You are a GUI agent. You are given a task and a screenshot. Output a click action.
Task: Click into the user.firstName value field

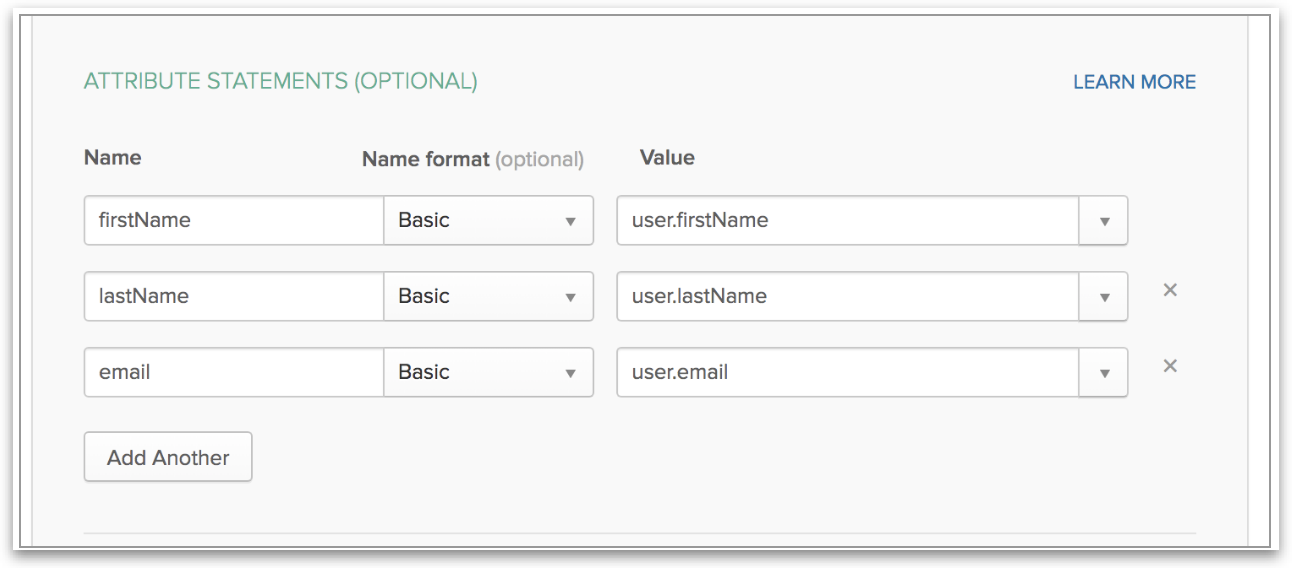[x=848, y=221]
